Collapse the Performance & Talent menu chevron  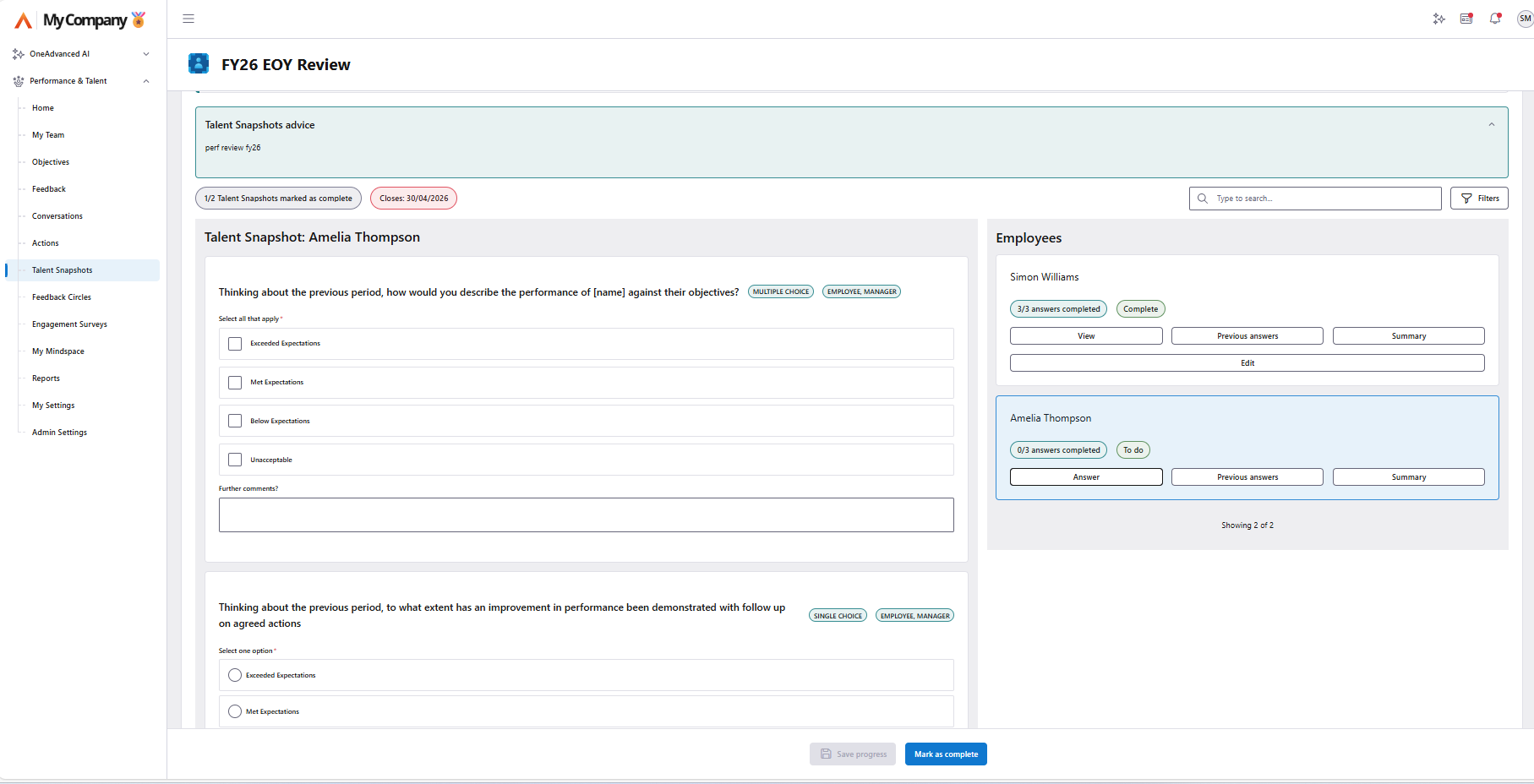[146, 81]
